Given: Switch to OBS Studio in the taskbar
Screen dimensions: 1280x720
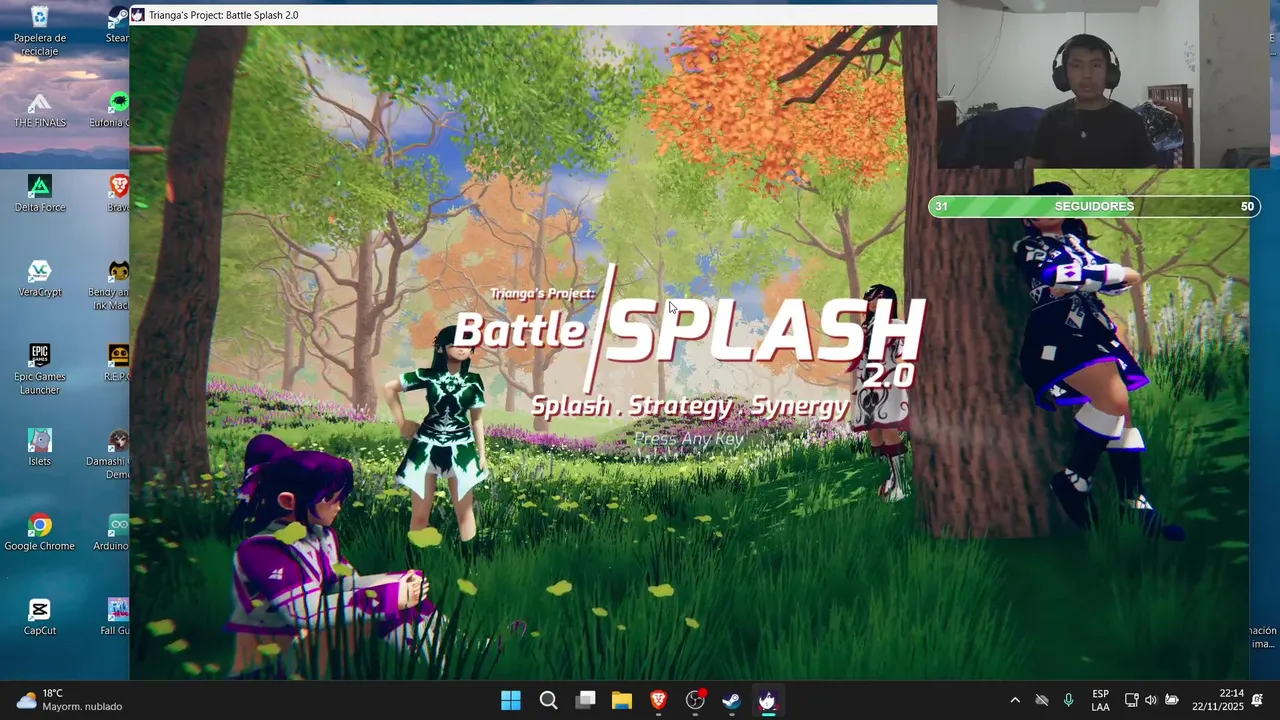Looking at the screenshot, I should [x=695, y=700].
